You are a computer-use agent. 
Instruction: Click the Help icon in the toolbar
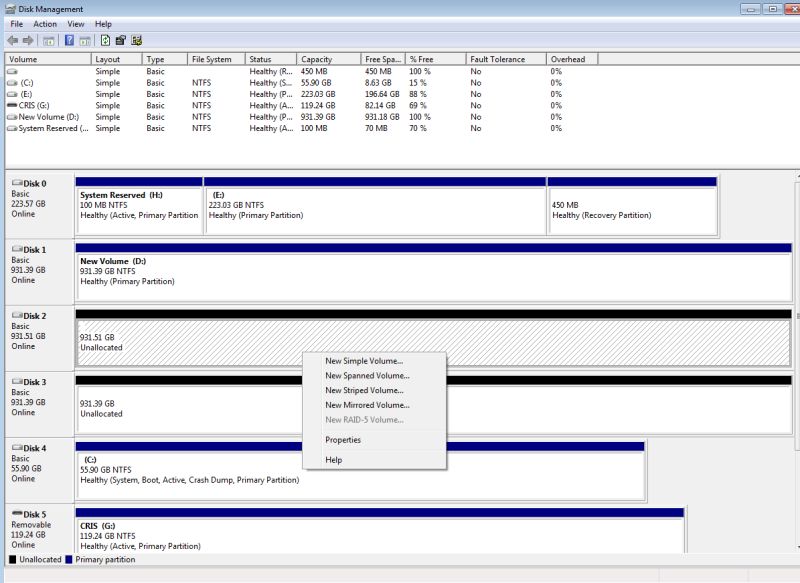[70, 41]
